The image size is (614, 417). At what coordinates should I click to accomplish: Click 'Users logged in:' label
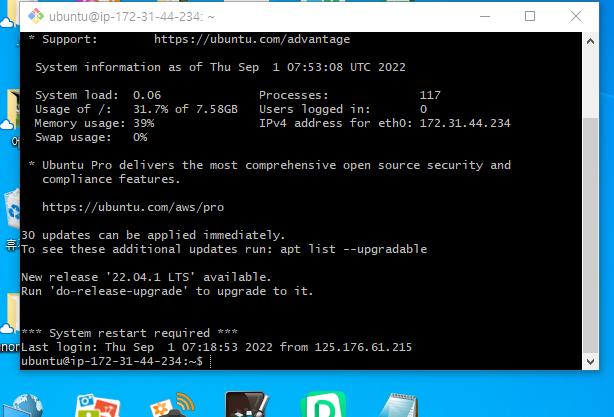[x=314, y=109]
